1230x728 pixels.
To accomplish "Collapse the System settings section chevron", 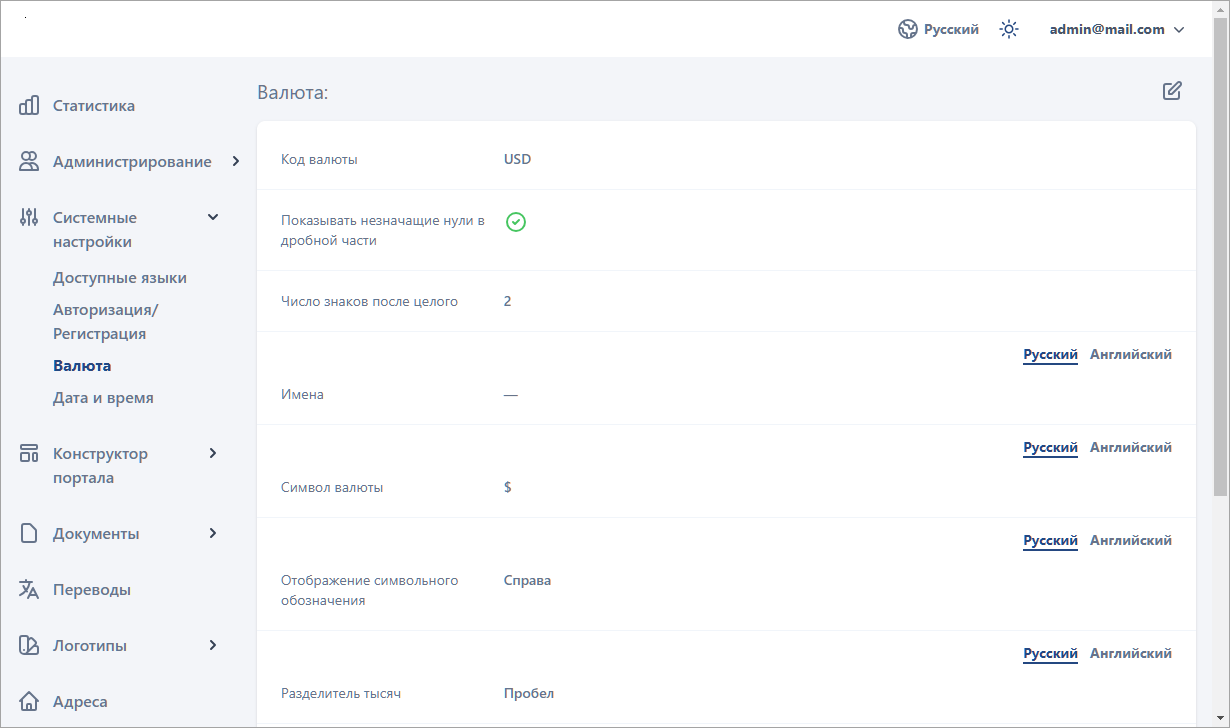I will (x=213, y=217).
